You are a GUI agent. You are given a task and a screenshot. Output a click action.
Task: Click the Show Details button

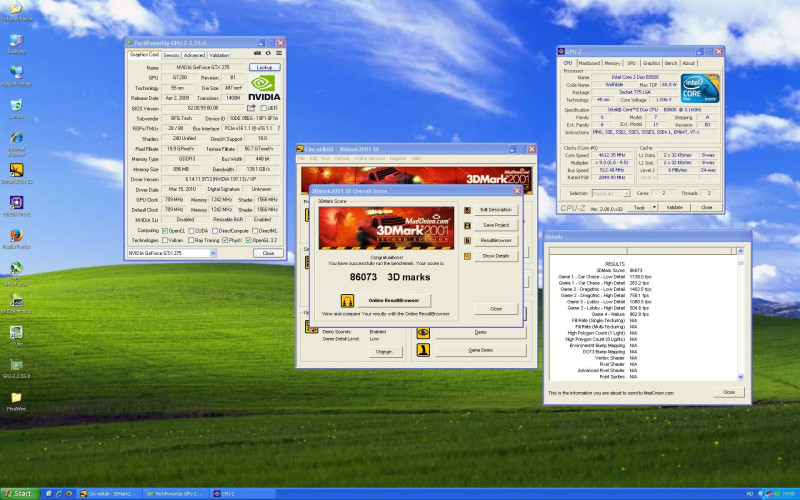pos(496,256)
